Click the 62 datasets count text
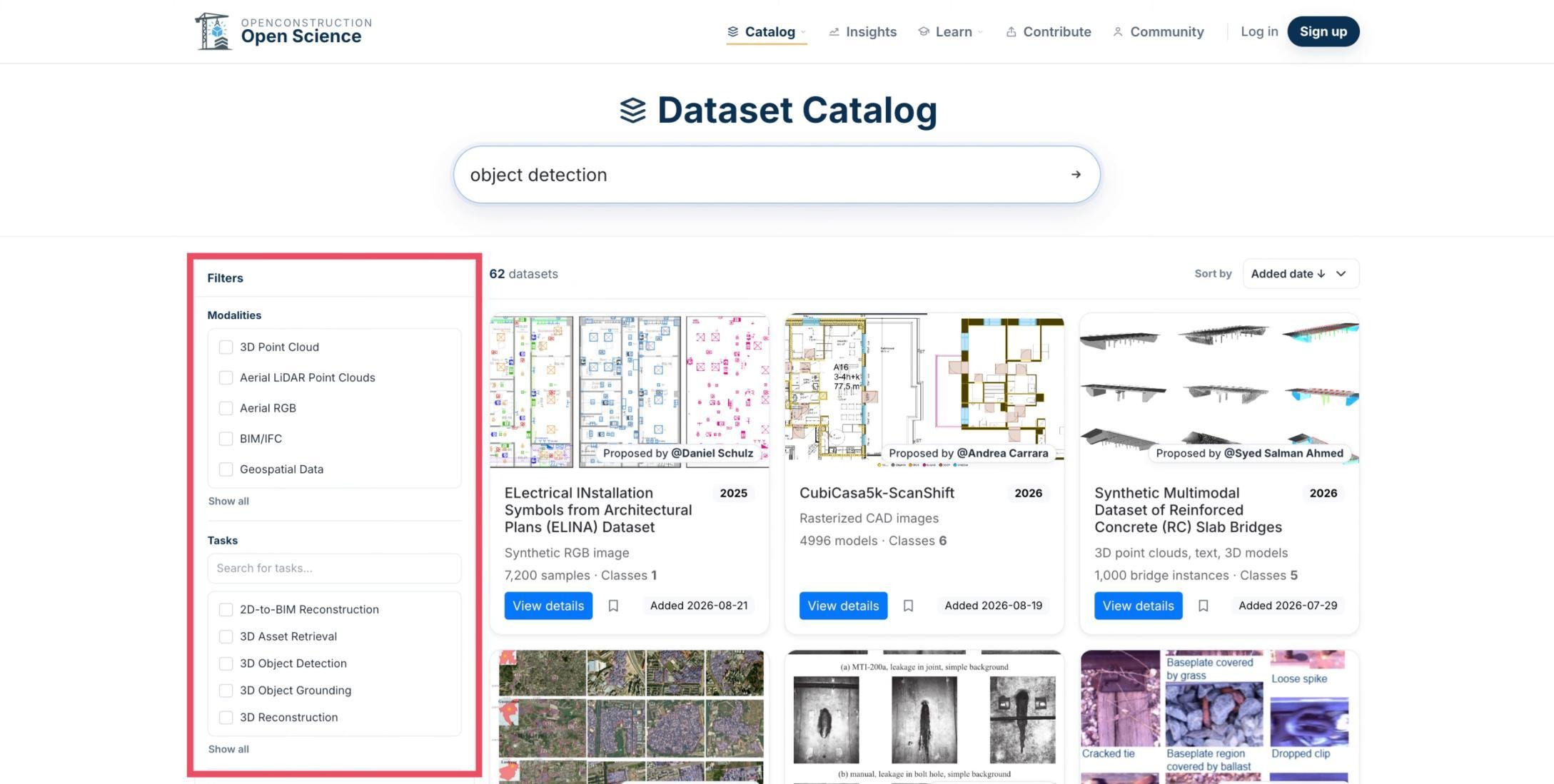 pos(523,274)
